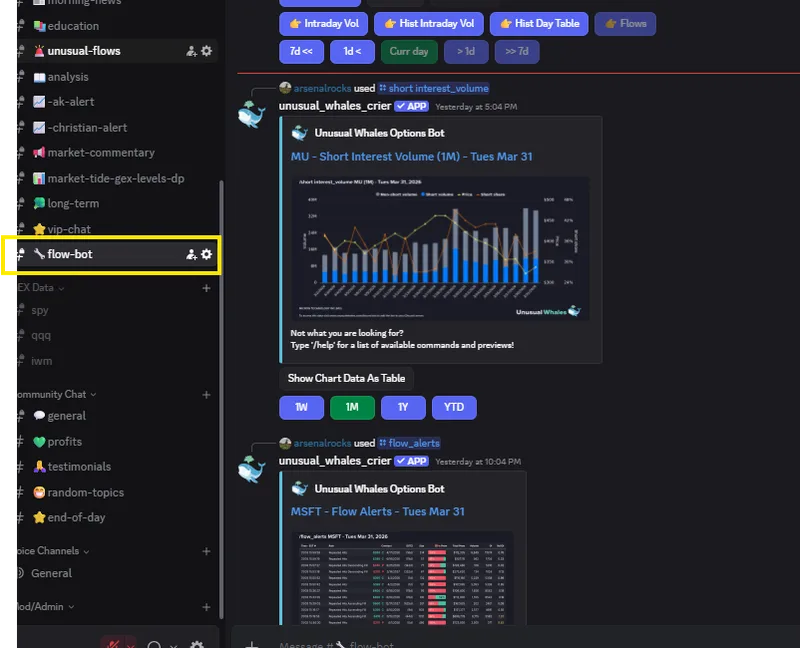Open unusual-flows channel settings gear
800x648 pixels.
[x=206, y=51]
